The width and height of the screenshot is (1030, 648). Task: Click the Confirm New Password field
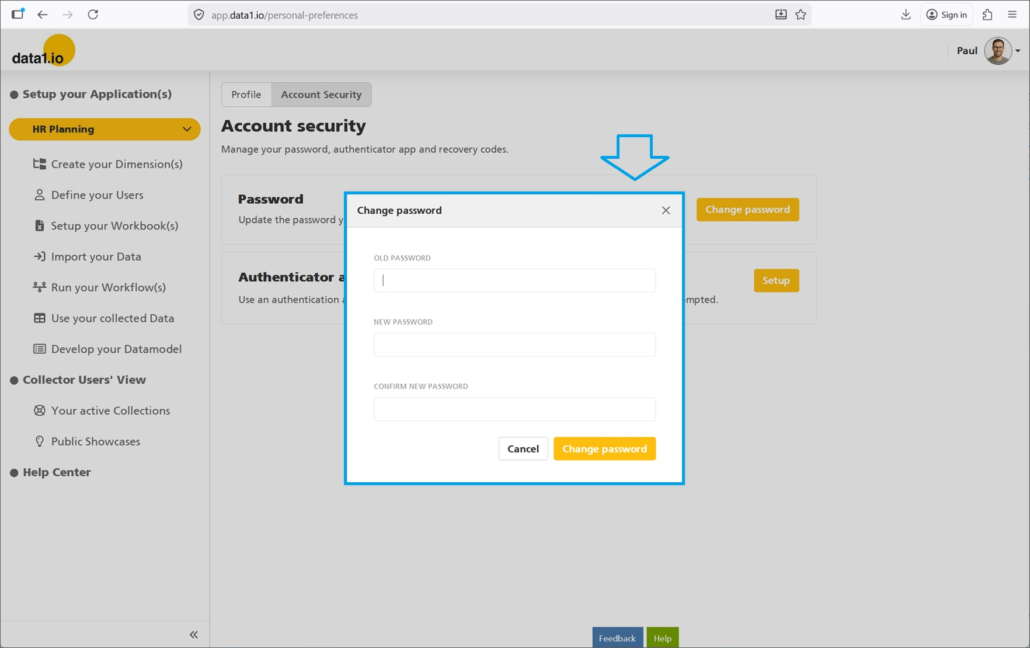pyautogui.click(x=514, y=409)
